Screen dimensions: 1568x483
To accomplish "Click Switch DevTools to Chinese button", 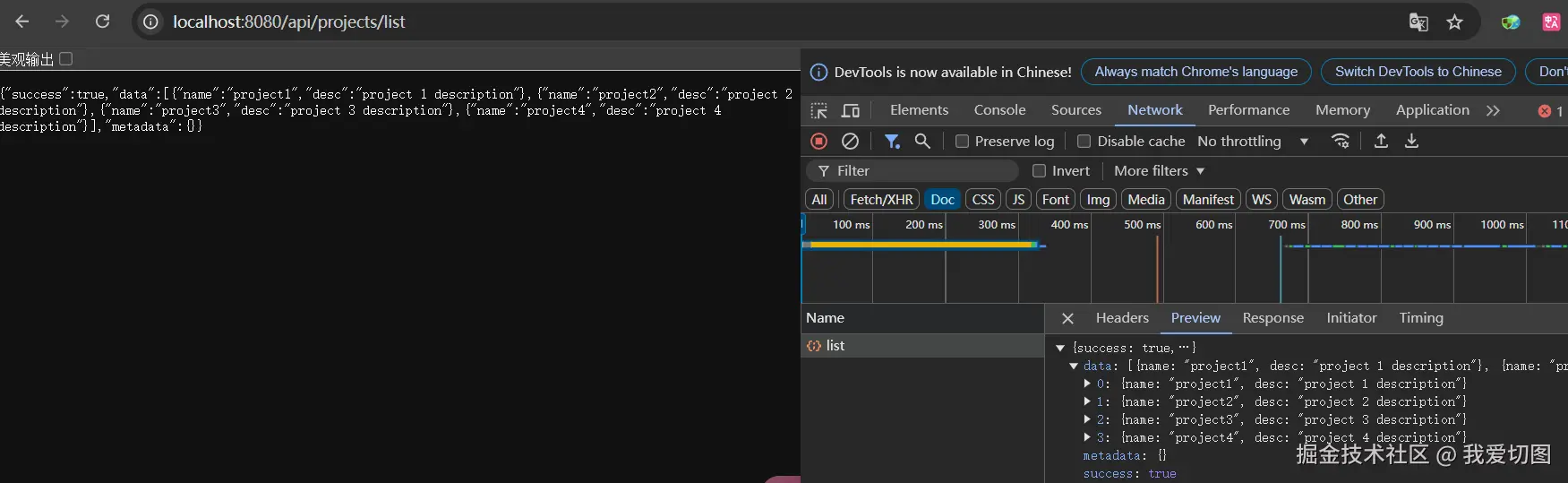I will 1418,72.
